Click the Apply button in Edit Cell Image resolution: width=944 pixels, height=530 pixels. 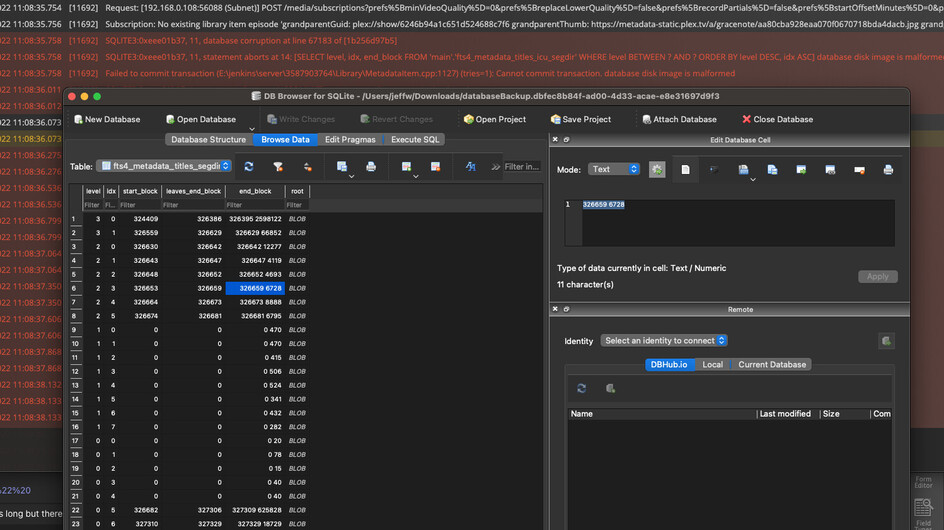(877, 276)
